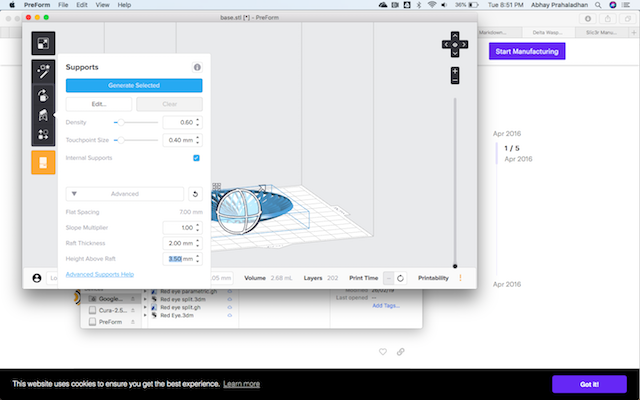Toggle the Internal Supports checkbox
Image resolution: width=640 pixels, height=400 pixels.
click(x=196, y=158)
